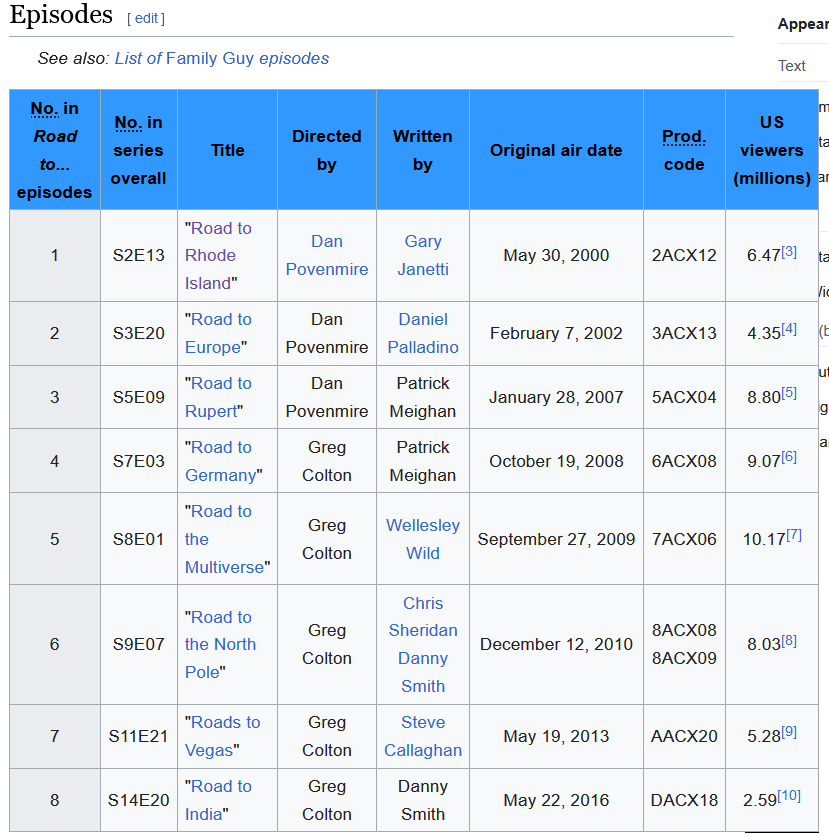Select production code 2ACX12
This screenshot has width=829, height=837.
click(684, 255)
